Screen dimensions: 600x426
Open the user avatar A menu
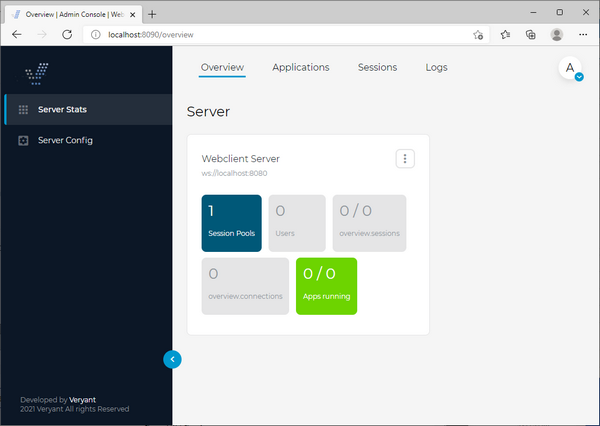pos(570,68)
